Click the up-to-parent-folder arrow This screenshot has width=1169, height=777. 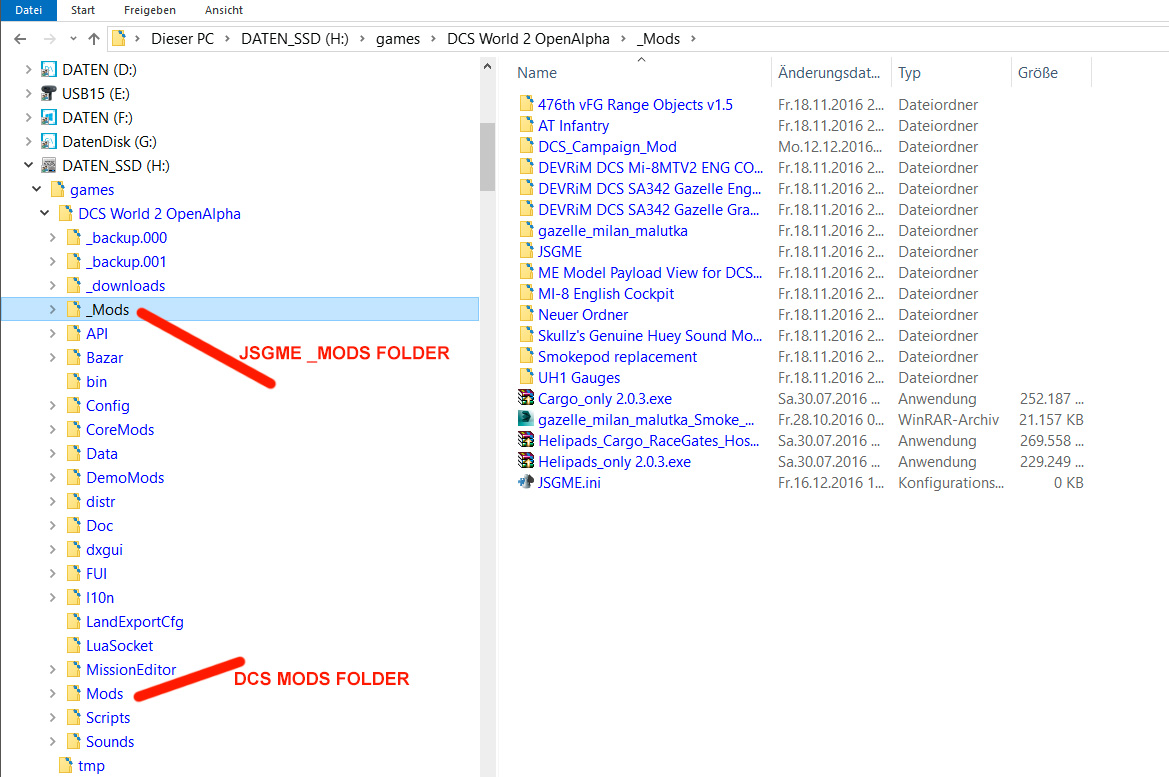[x=93, y=38]
